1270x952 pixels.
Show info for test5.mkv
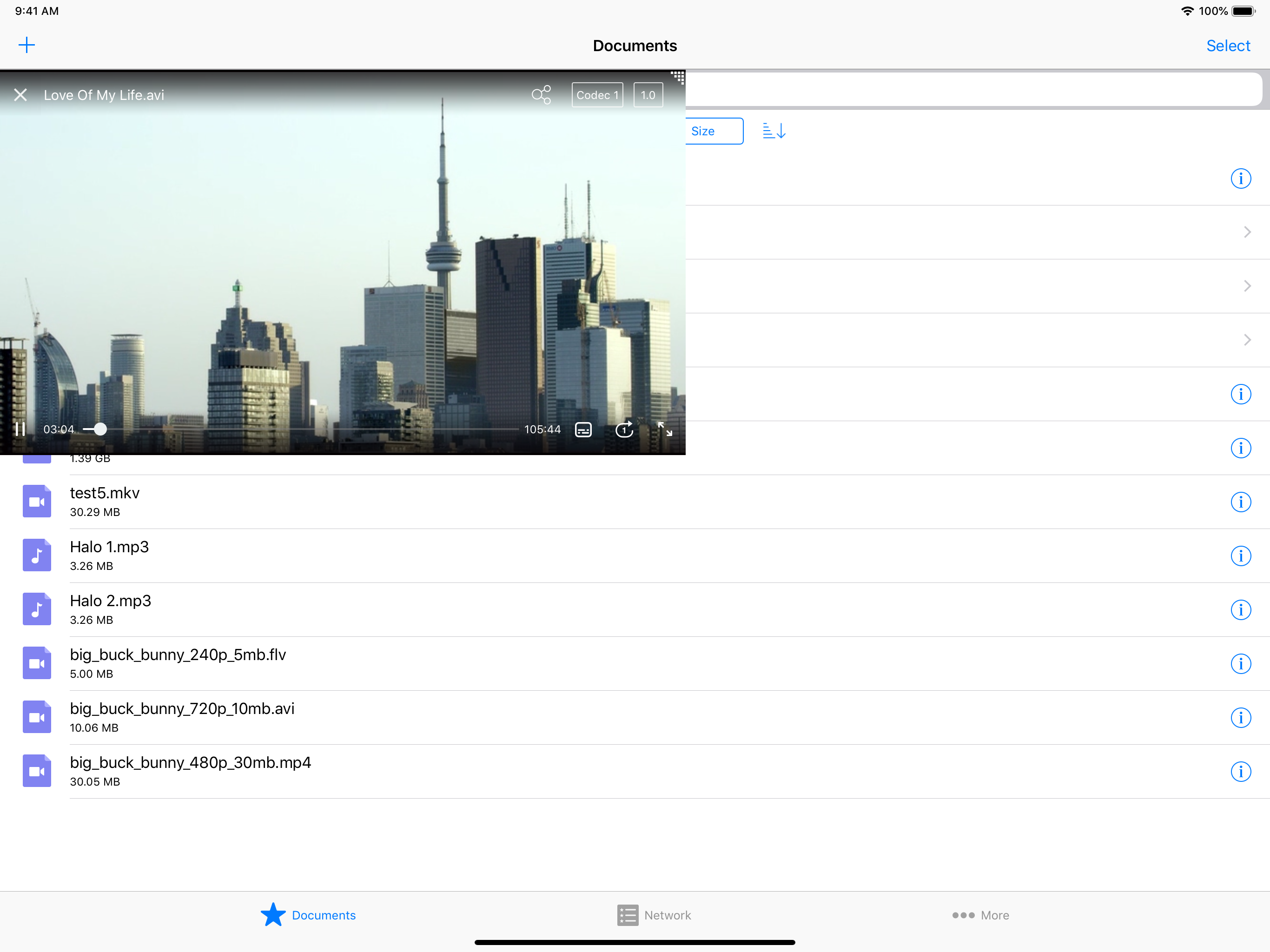point(1240,502)
